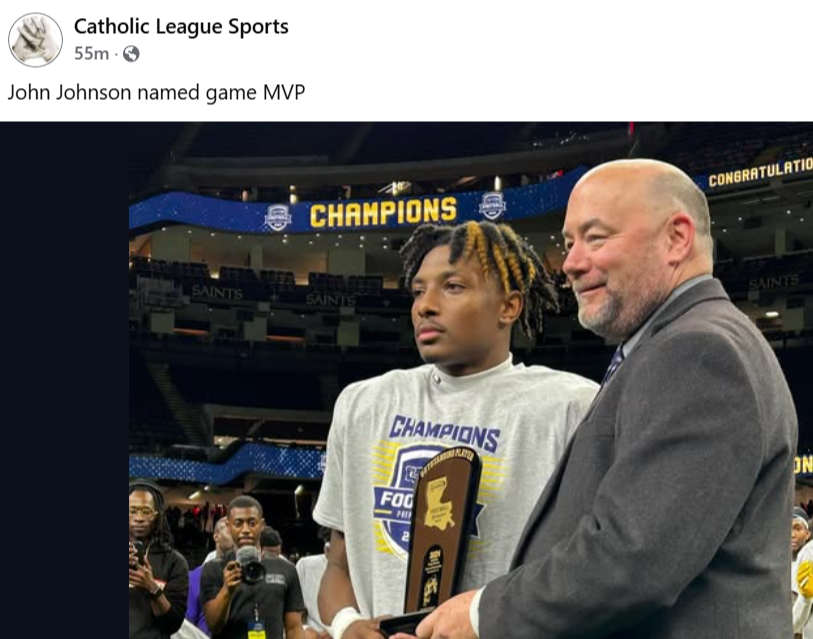Click the SAINTS signage on the left stands
Screen dimensions: 813x639
tap(217, 293)
